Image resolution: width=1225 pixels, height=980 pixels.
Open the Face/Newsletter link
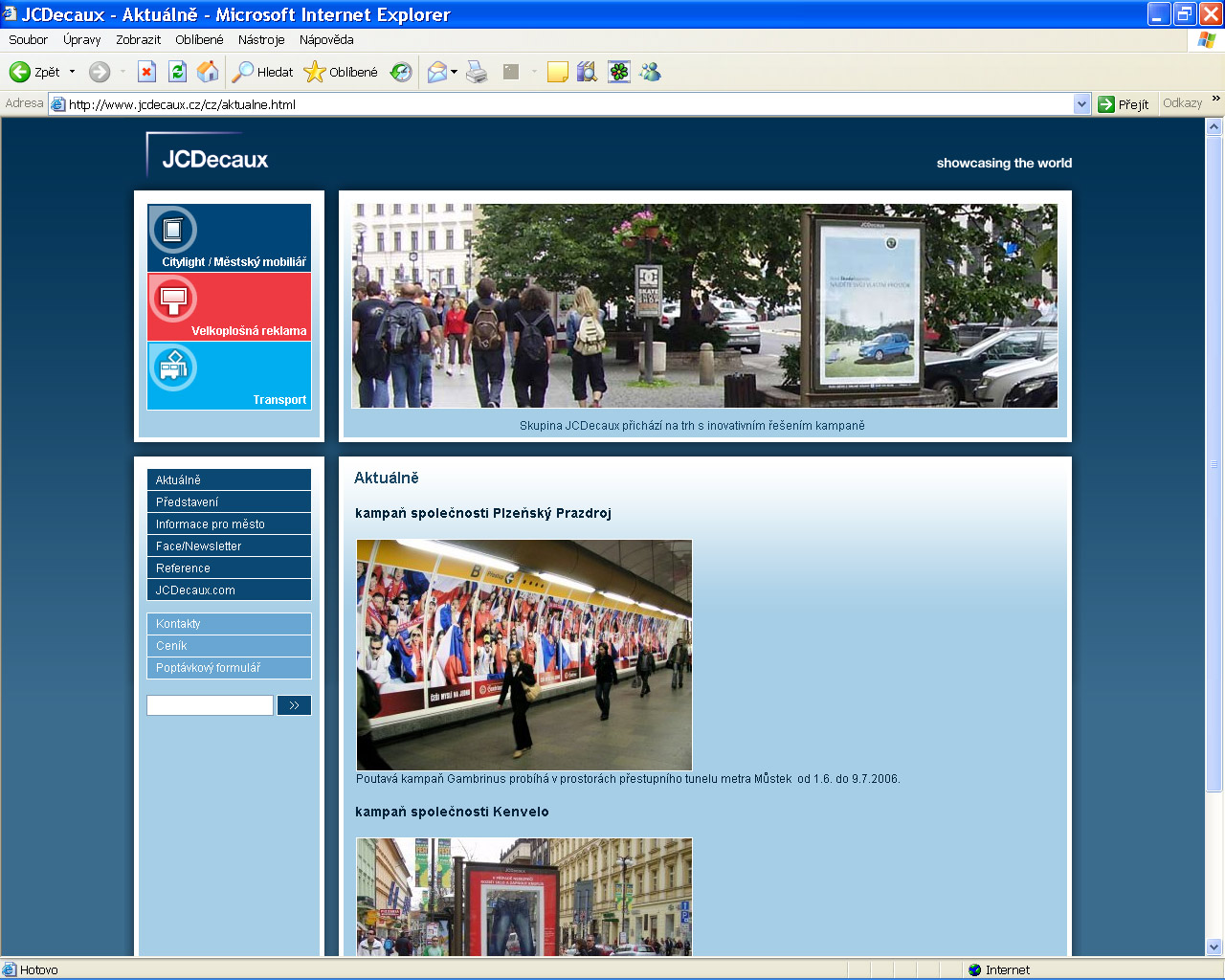pyautogui.click(x=229, y=546)
